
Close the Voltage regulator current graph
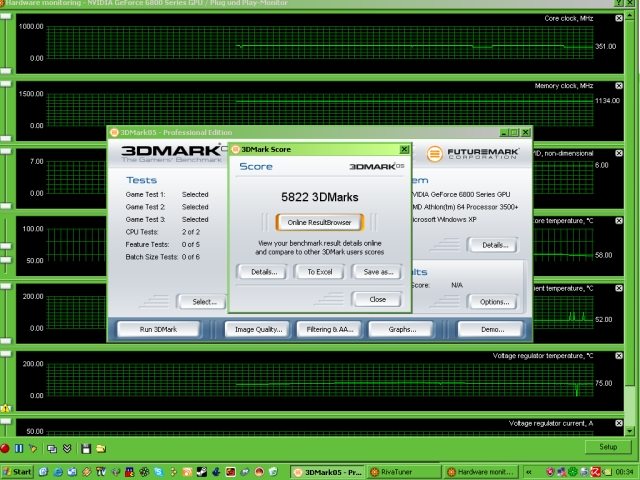pyautogui.click(x=619, y=423)
